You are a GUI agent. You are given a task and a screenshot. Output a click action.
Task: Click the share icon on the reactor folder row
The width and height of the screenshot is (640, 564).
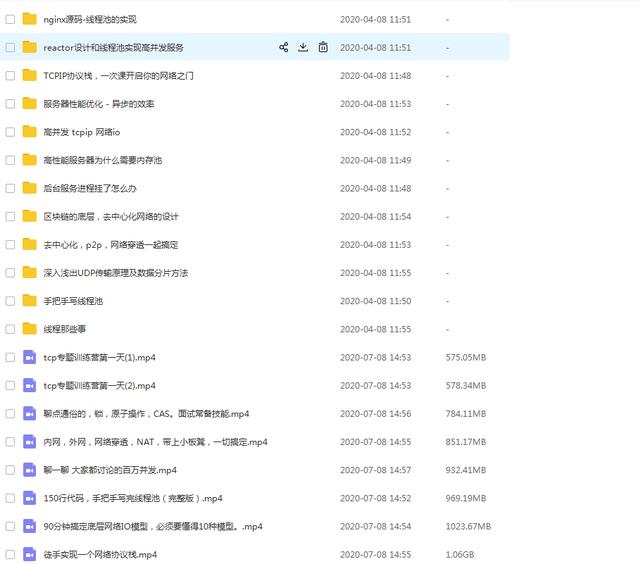[x=284, y=47]
